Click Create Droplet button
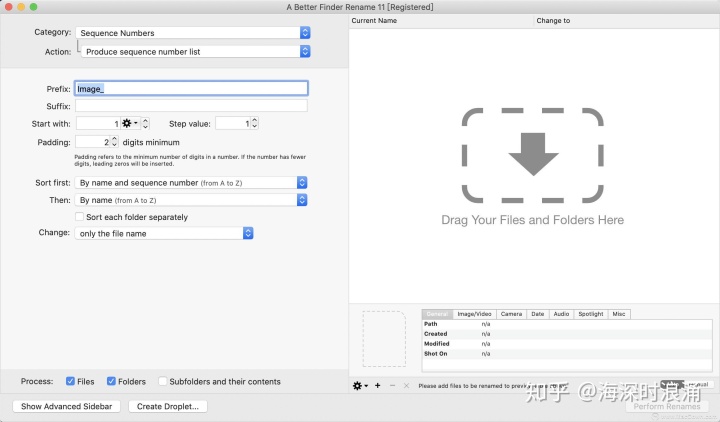This screenshot has width=720, height=422. pos(168,406)
